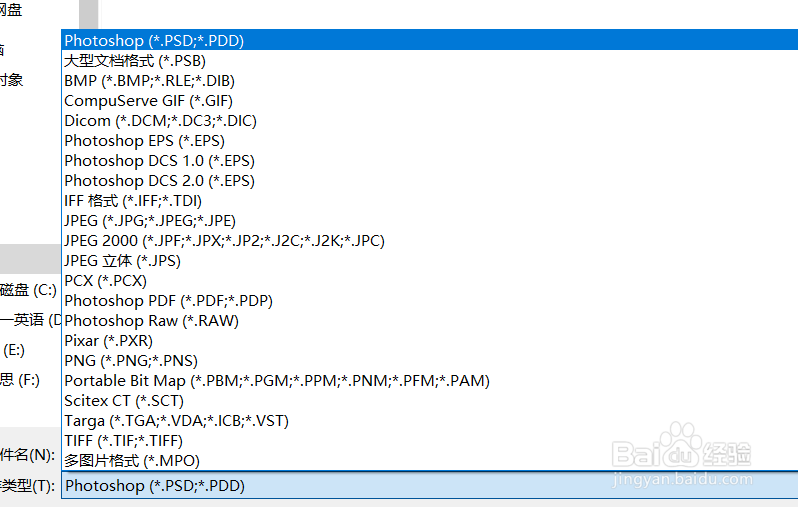
Task: Pick IFF 格式 (*.IFF;*.TDI)
Action: coord(430,201)
